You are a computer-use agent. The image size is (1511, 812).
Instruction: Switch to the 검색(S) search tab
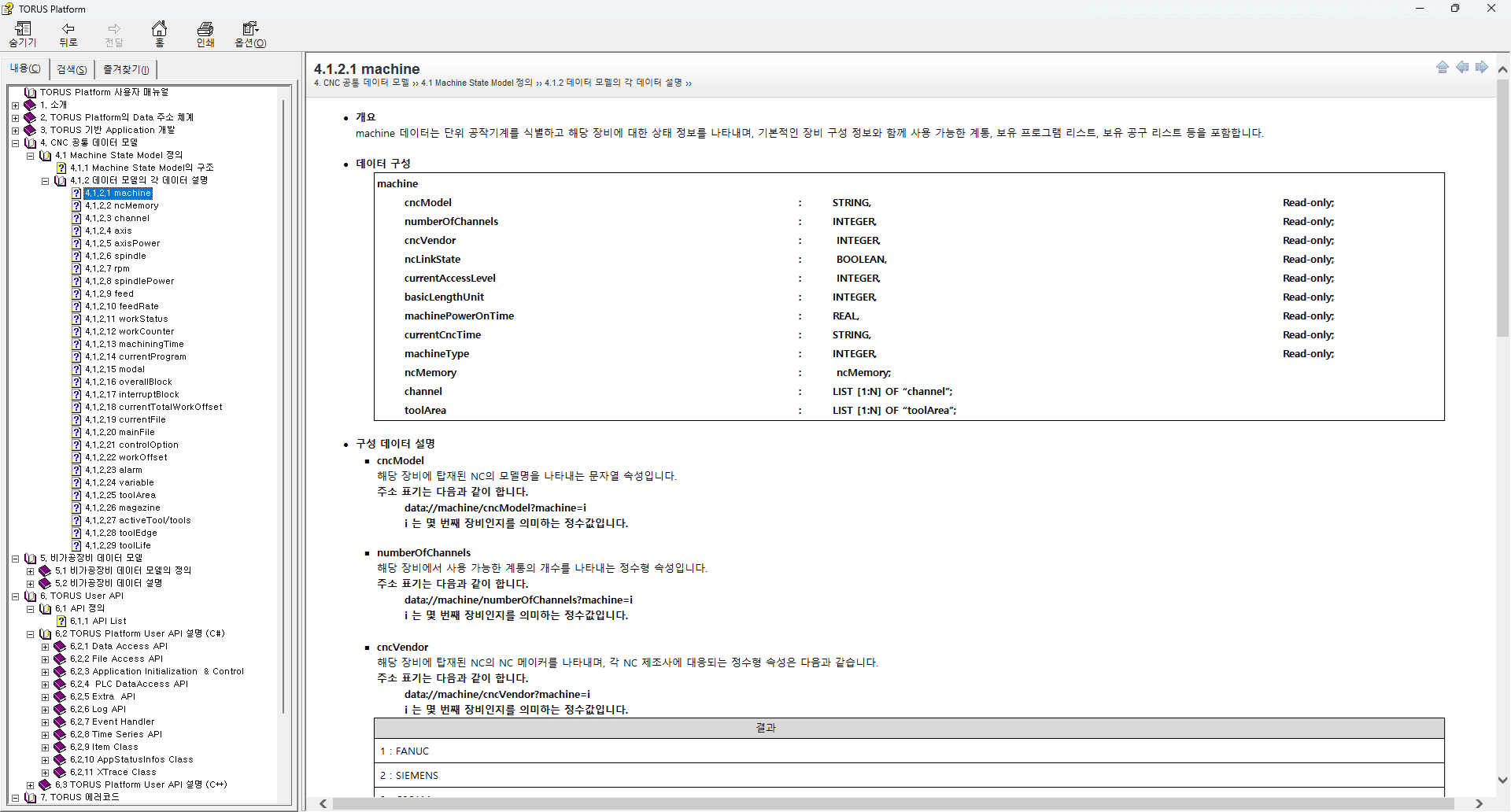72,69
